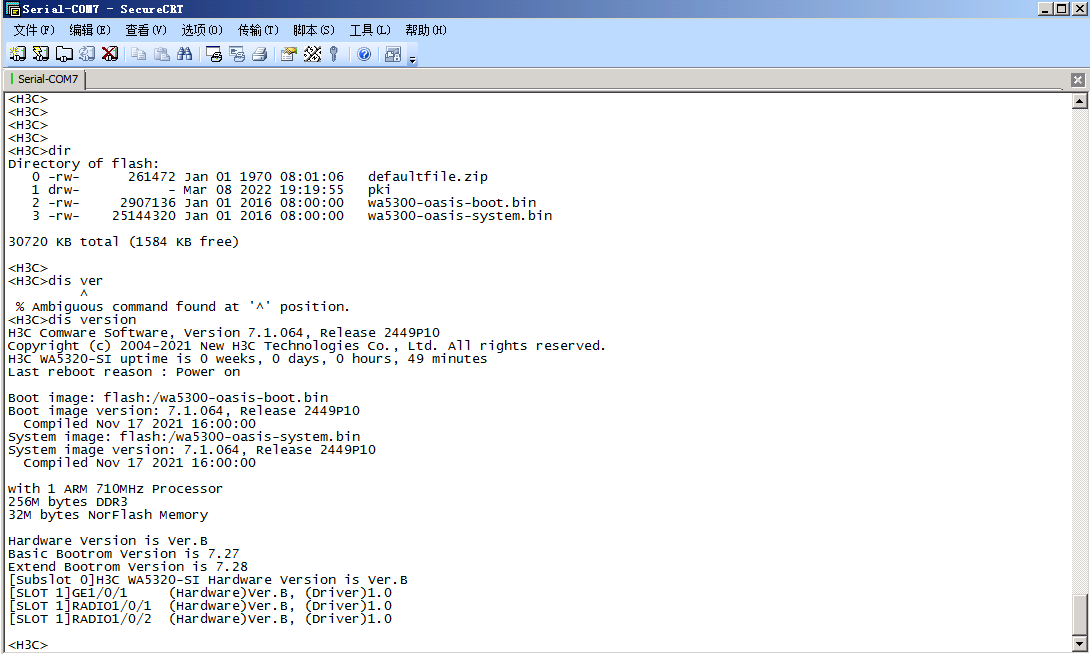Image resolution: width=1090 pixels, height=654 pixels.
Task: Click the Connect toolbar icon
Action: click(17, 54)
